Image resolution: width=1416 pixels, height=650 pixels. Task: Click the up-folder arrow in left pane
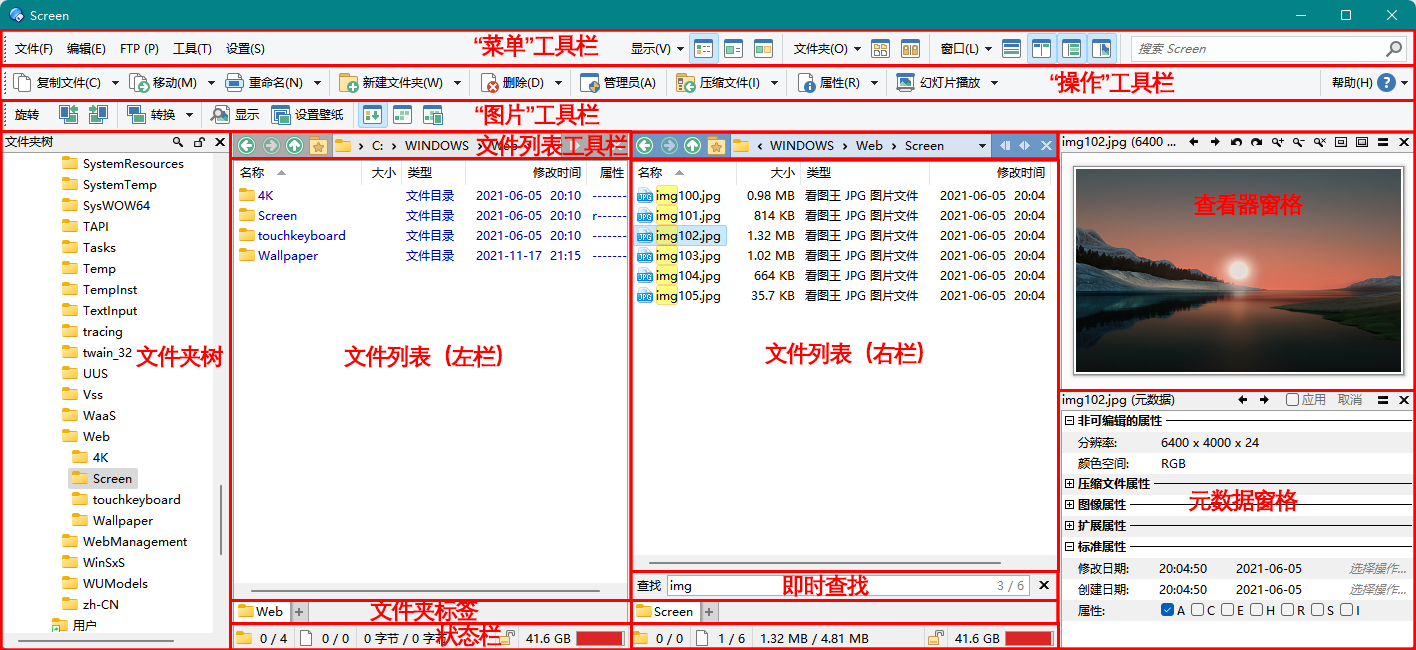(x=294, y=146)
